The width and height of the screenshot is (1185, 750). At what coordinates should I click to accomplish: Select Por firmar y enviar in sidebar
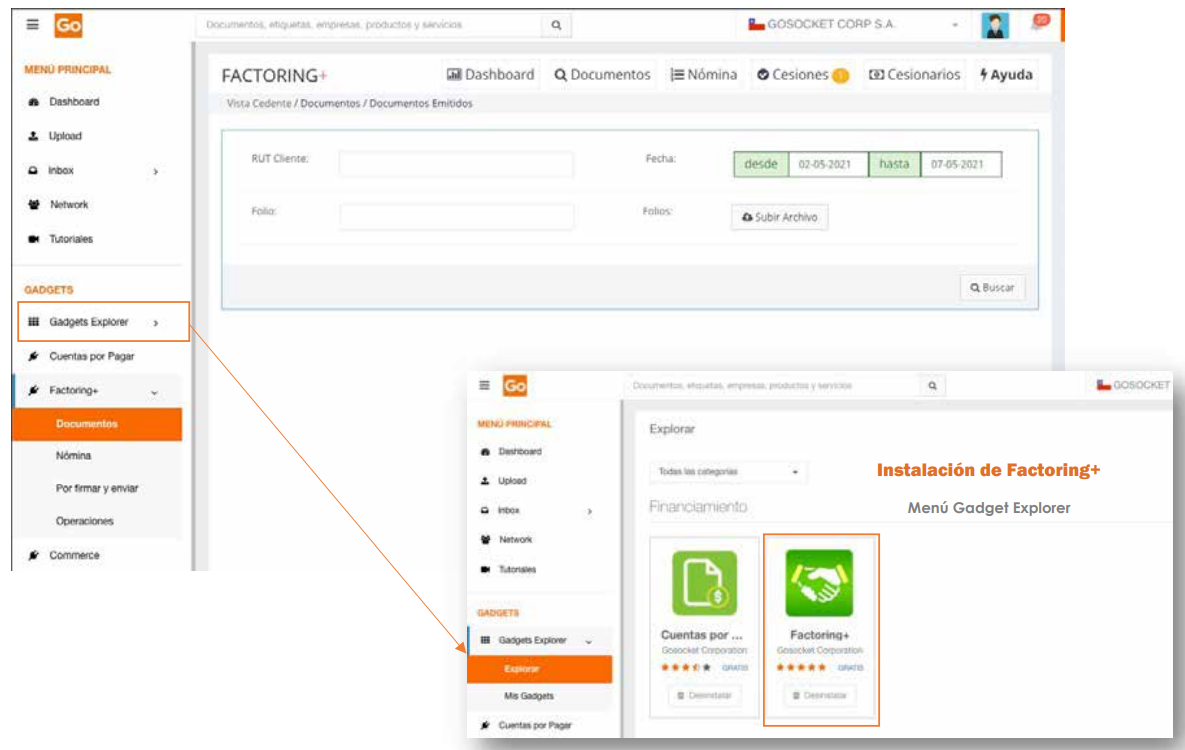(x=97, y=488)
